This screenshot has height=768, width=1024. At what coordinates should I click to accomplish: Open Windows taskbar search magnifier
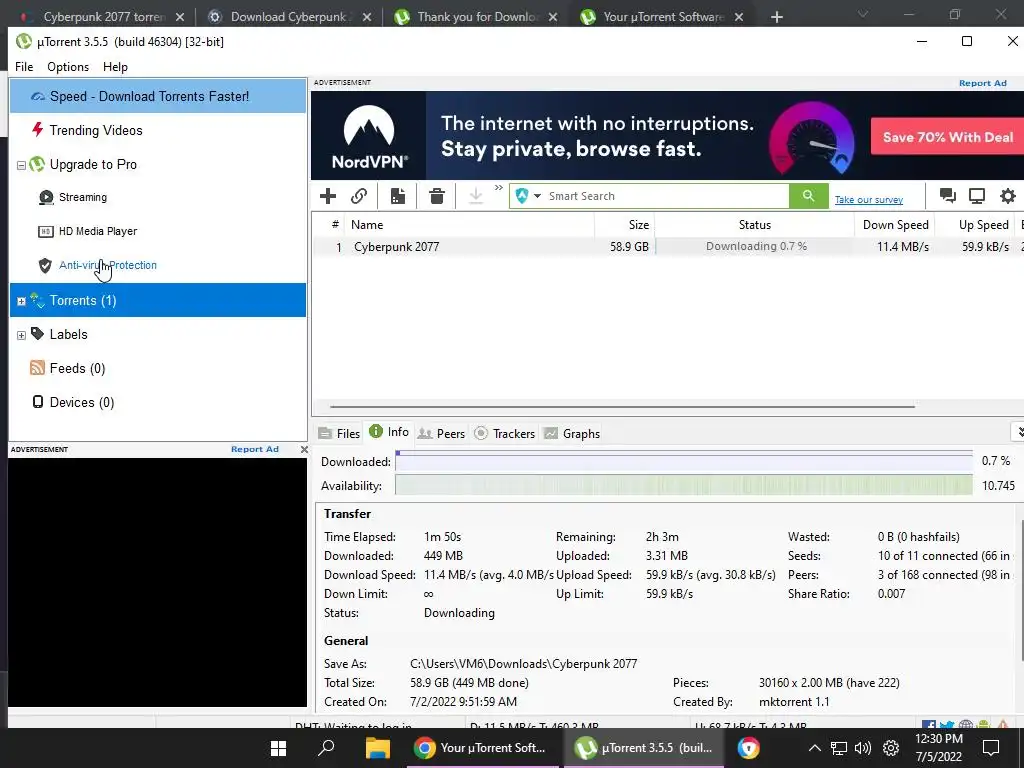pos(326,748)
